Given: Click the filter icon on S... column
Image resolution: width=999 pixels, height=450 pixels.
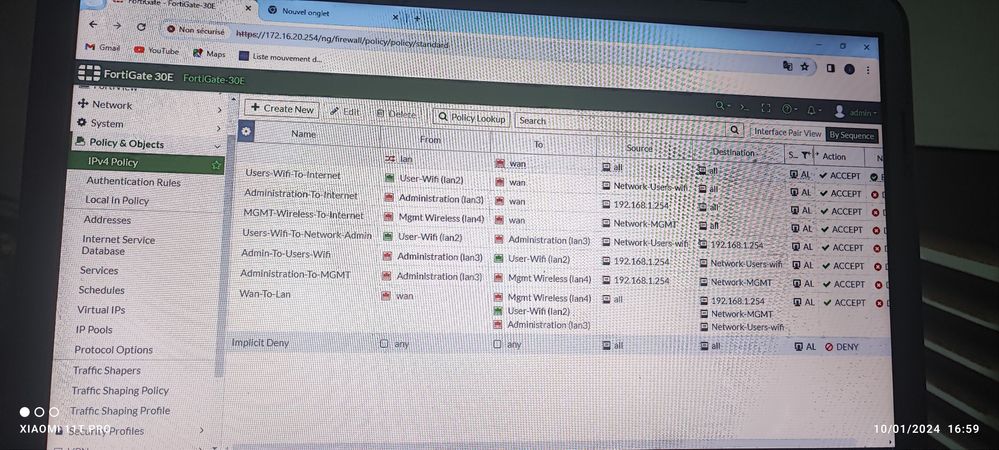Looking at the screenshot, I should click(x=804, y=155).
